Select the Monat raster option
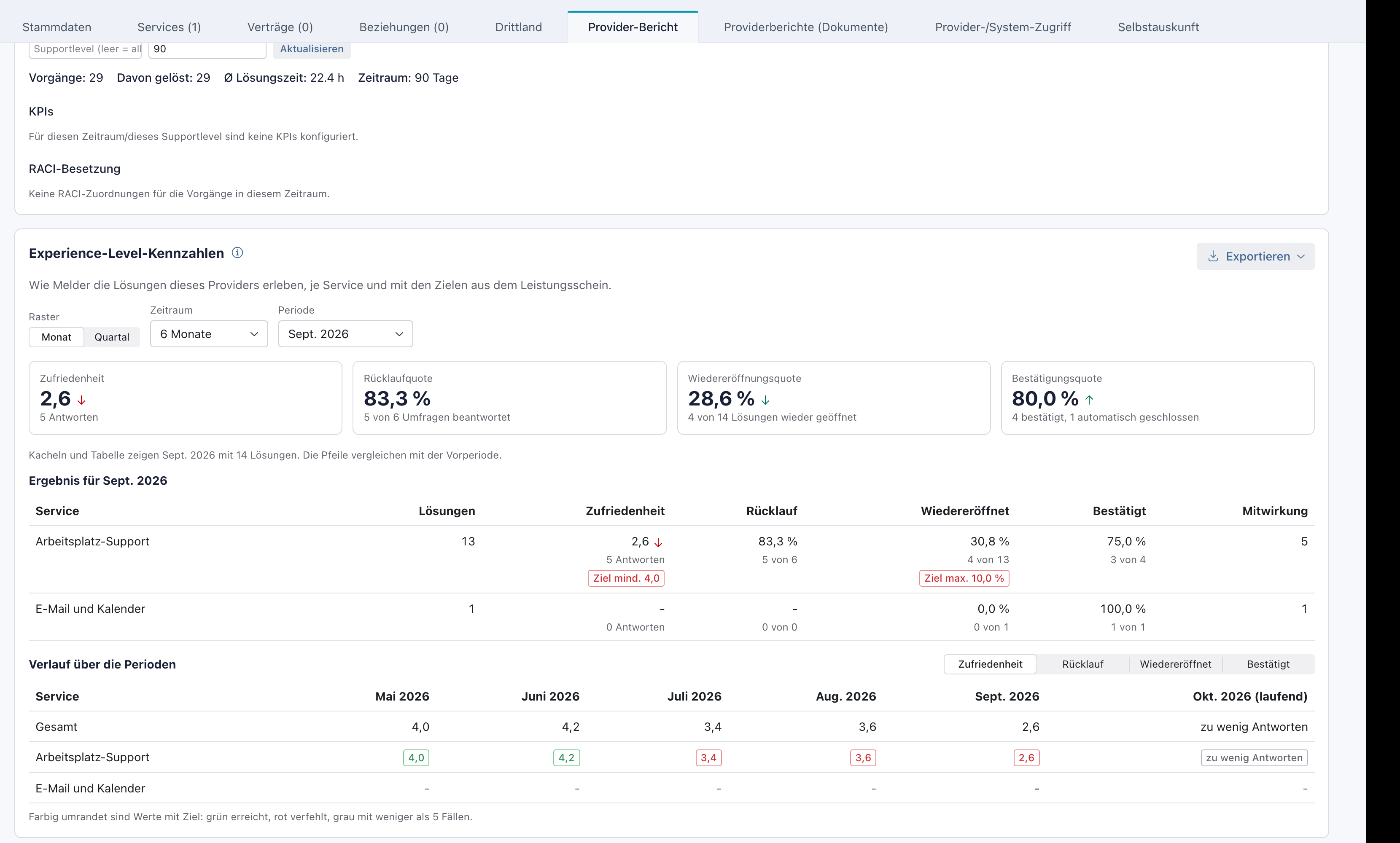The width and height of the screenshot is (1400, 843). tap(56, 337)
